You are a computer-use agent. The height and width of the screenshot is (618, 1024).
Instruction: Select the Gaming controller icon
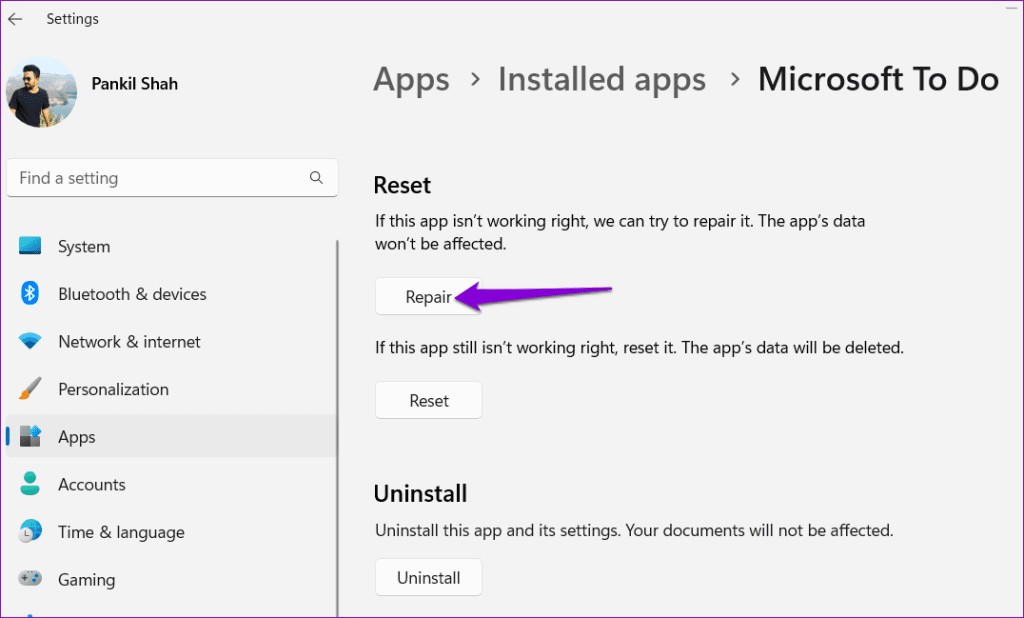(x=30, y=579)
